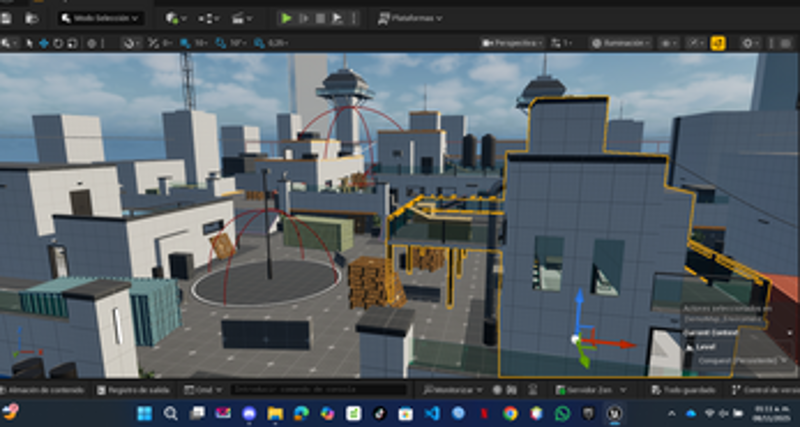Screen dimensions: 800x427
Task: Select the Scale tool
Action: (72, 43)
